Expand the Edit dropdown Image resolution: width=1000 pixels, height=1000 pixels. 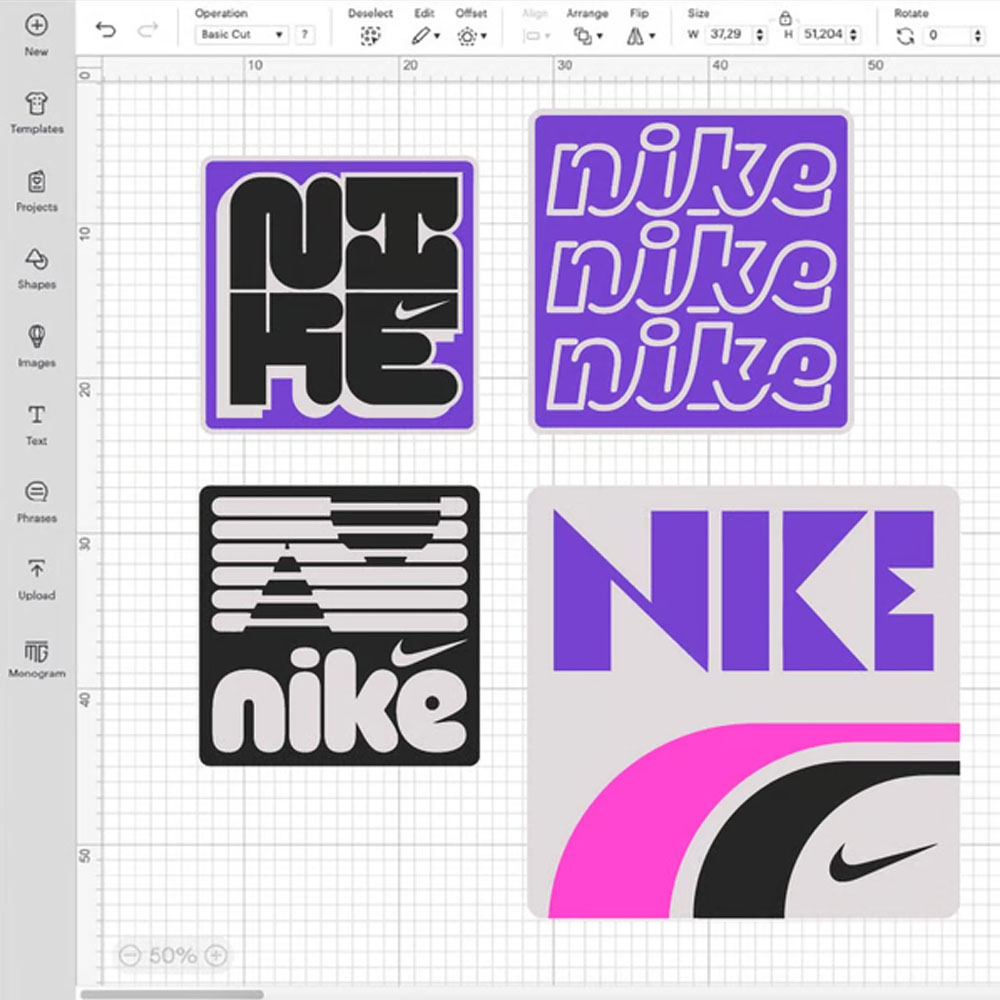(425, 36)
